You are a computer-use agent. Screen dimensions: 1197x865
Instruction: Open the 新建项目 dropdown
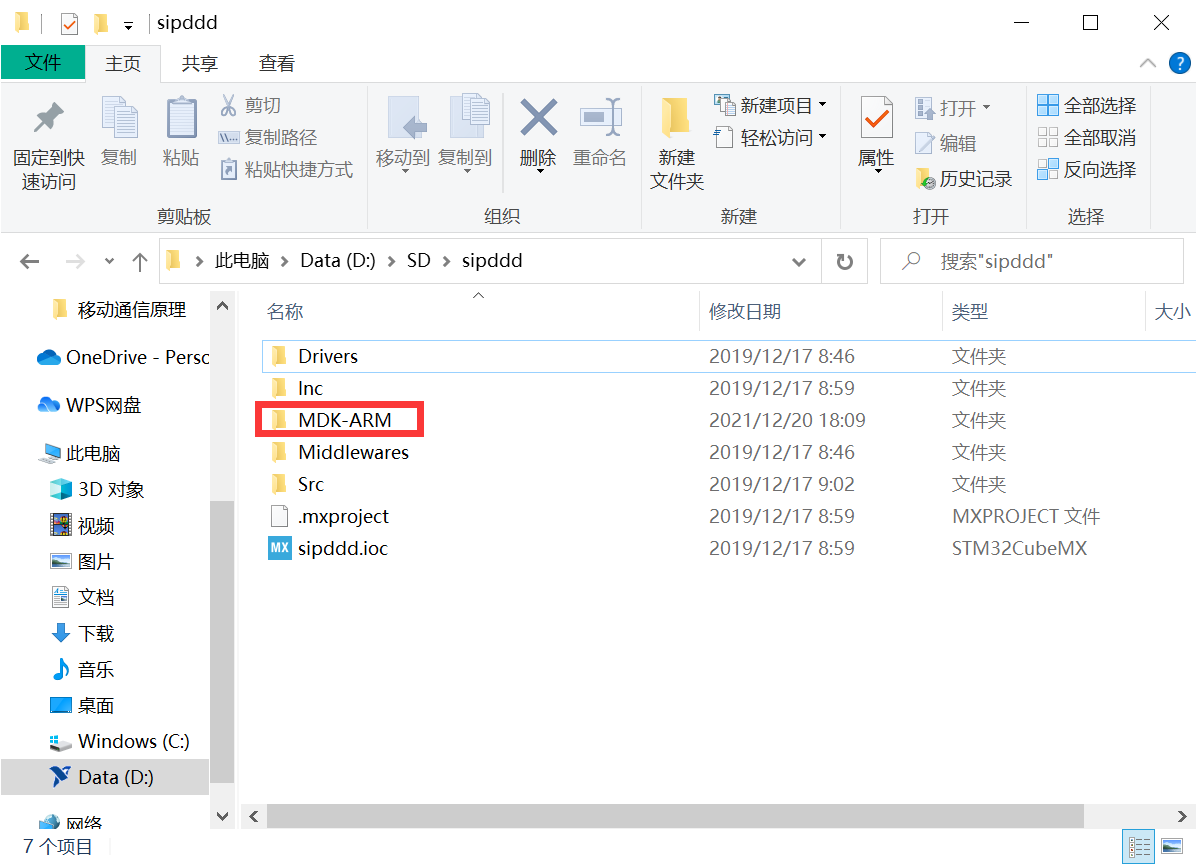coord(820,104)
